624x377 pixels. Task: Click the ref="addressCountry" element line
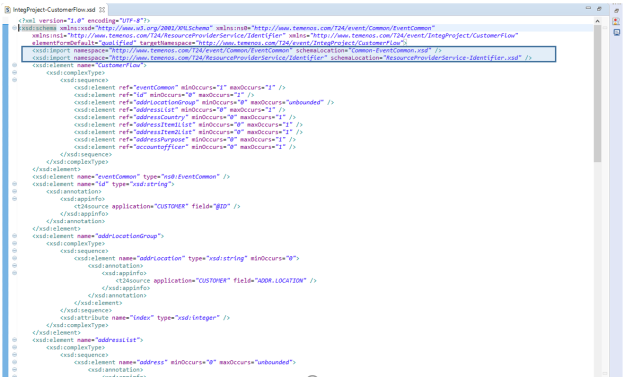pyautogui.click(x=185, y=117)
